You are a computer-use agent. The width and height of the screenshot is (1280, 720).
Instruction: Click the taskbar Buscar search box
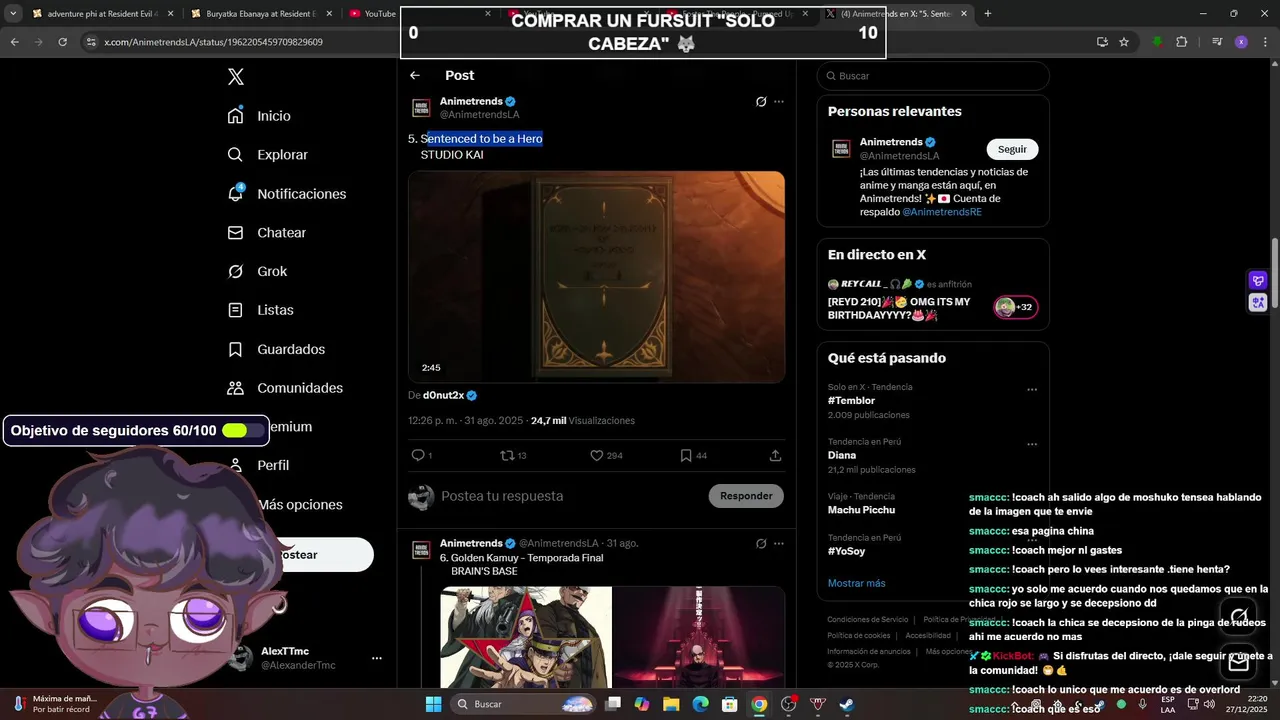click(x=525, y=704)
